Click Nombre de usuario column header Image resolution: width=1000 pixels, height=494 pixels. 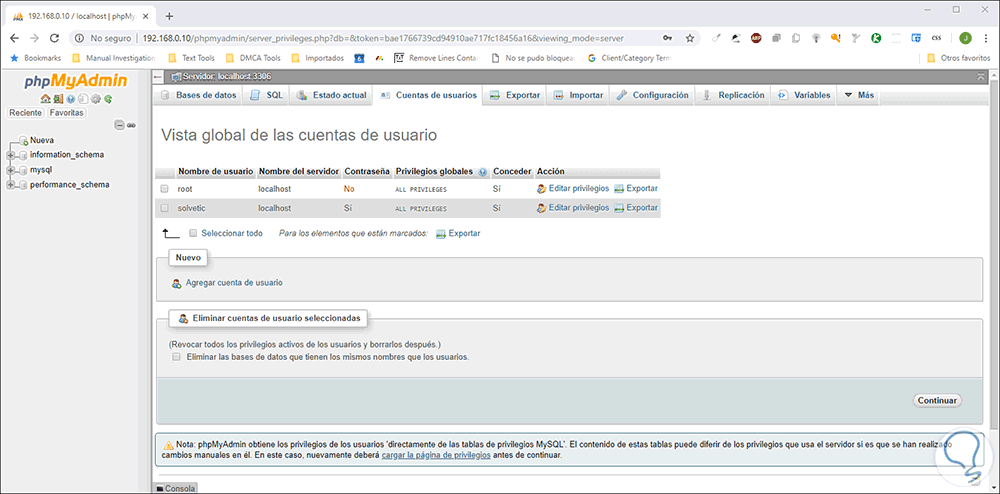click(216, 172)
